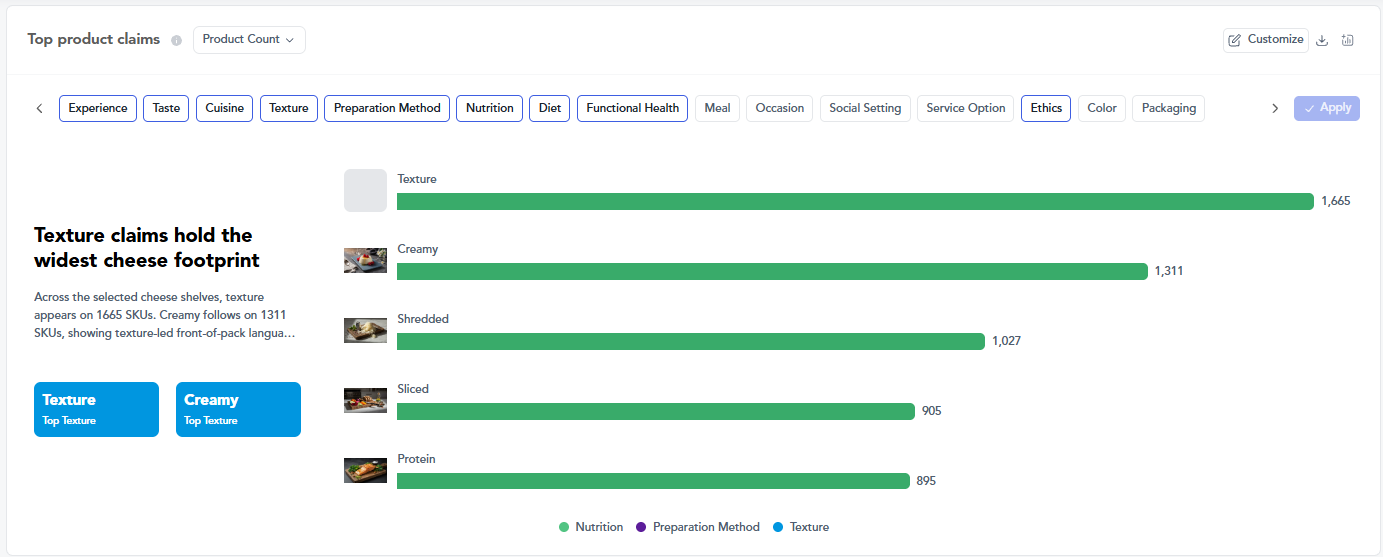Viewport: 1383px width, 557px height.
Task: Click the download icon
Action: coord(1322,40)
